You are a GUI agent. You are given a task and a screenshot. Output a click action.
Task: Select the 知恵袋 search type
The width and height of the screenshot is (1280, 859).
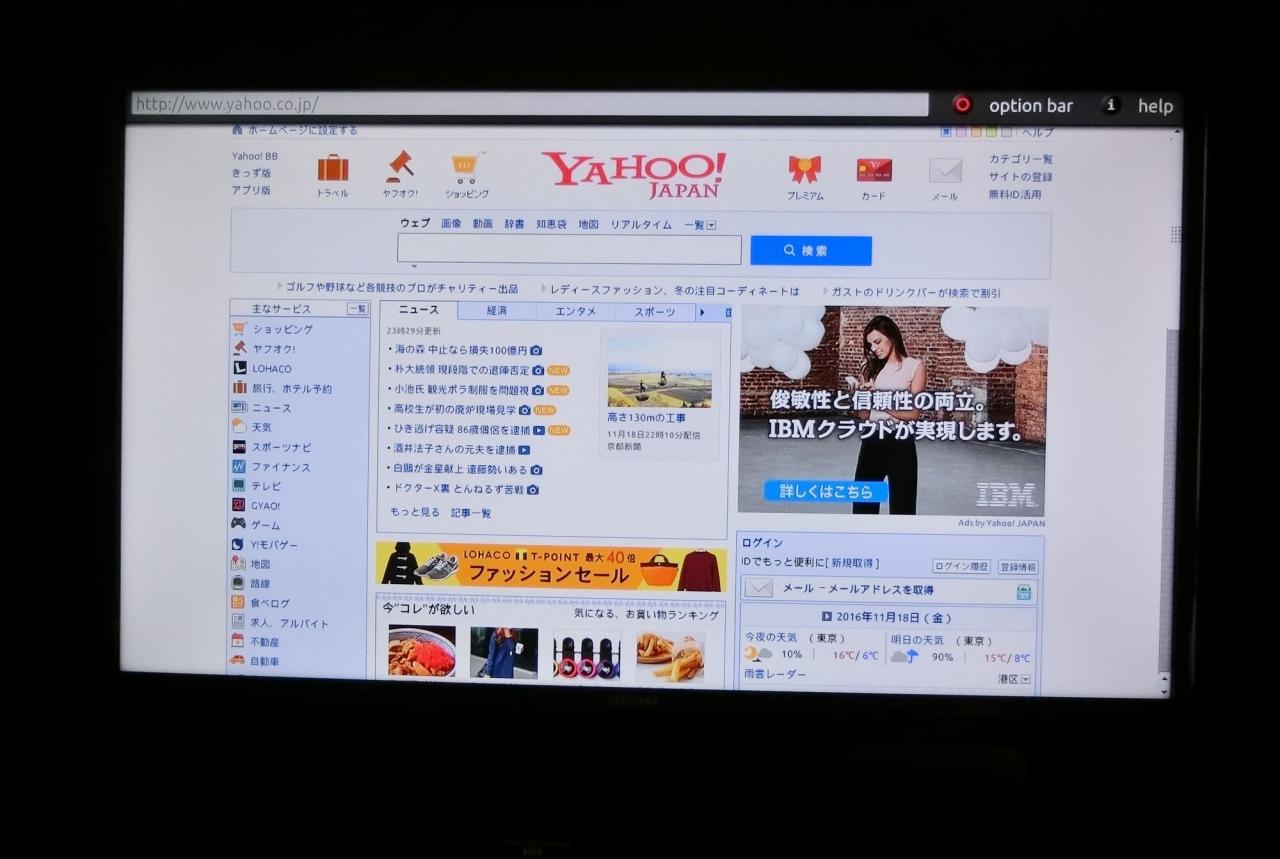click(x=551, y=224)
